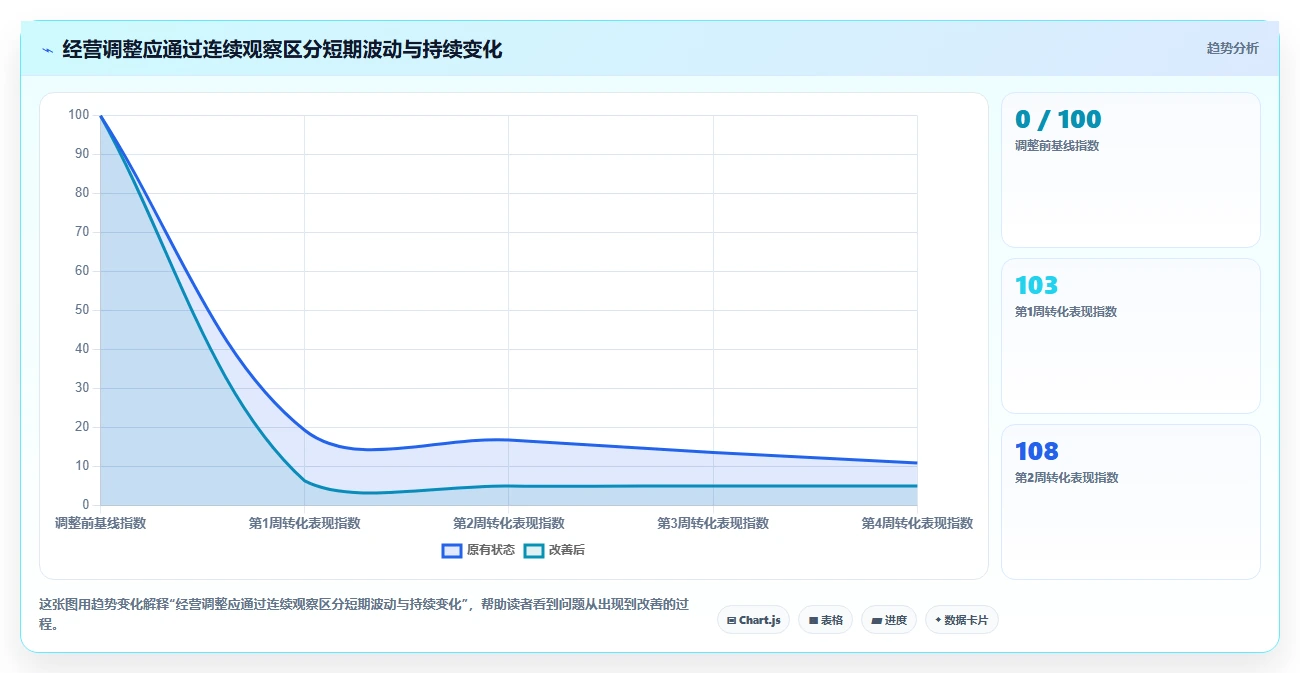
Task: Click the Chart.js tag chip
Action: click(753, 620)
